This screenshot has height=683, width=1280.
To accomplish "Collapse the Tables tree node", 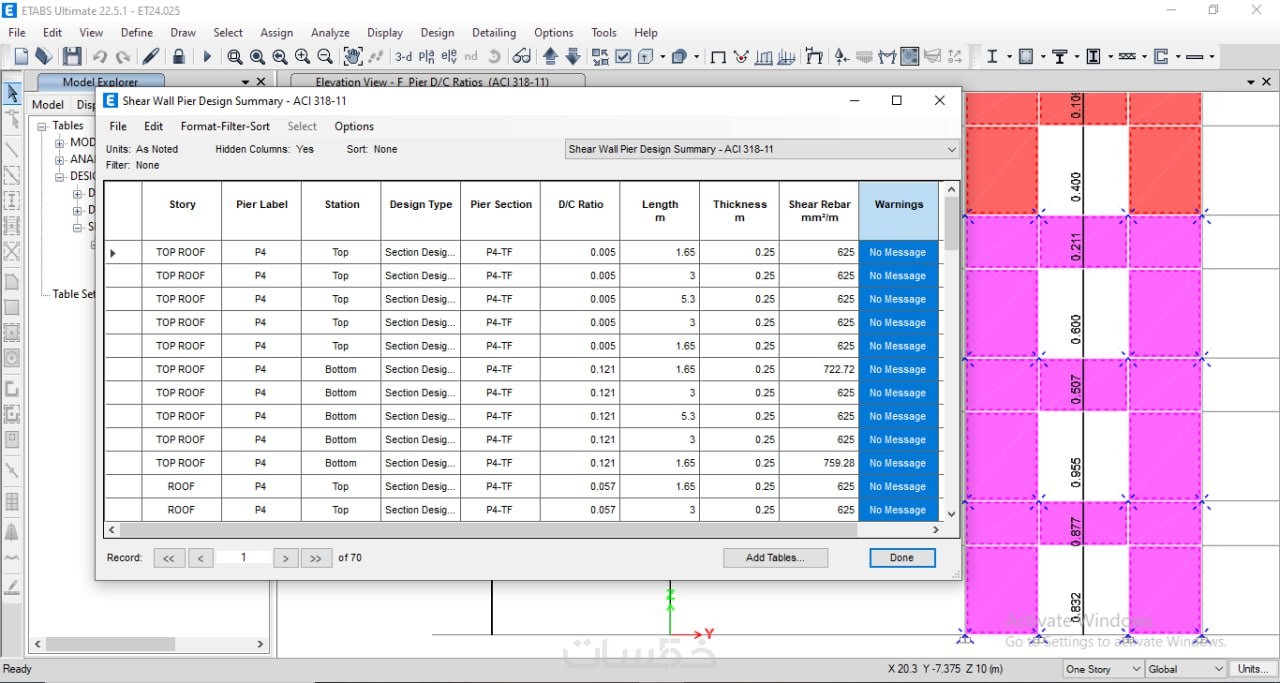I will click(x=43, y=126).
